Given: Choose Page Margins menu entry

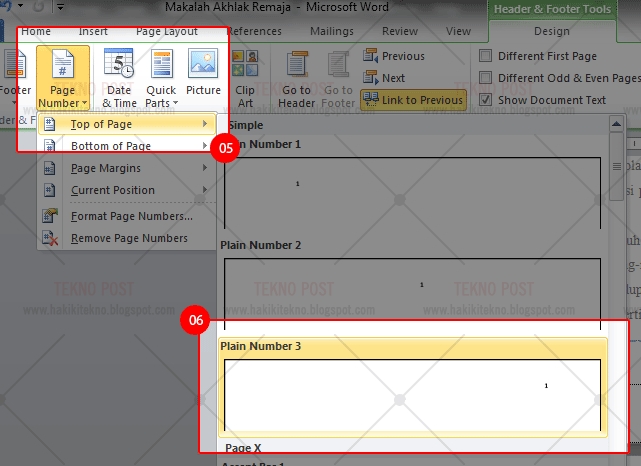Looking at the screenshot, I should point(127,168).
